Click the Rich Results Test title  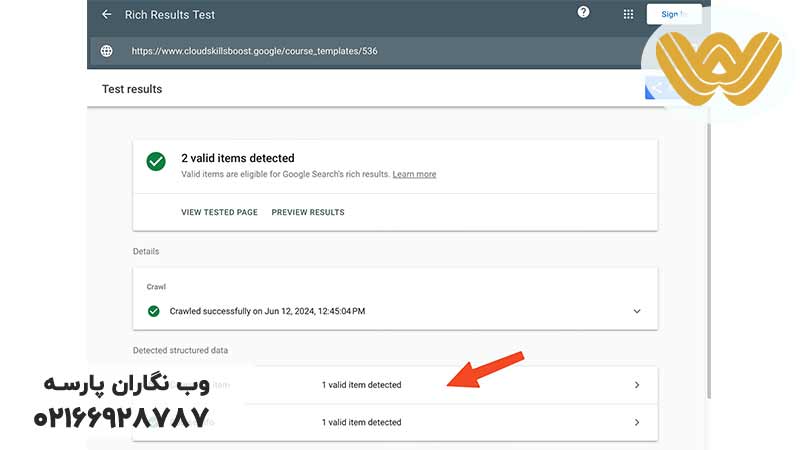coord(170,15)
